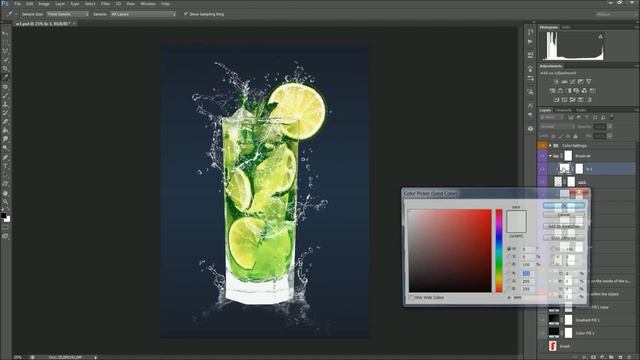Image resolution: width=640 pixels, height=360 pixels.
Task: Toggle visibility of Gradient Fill 1 layer
Action: 542,320
